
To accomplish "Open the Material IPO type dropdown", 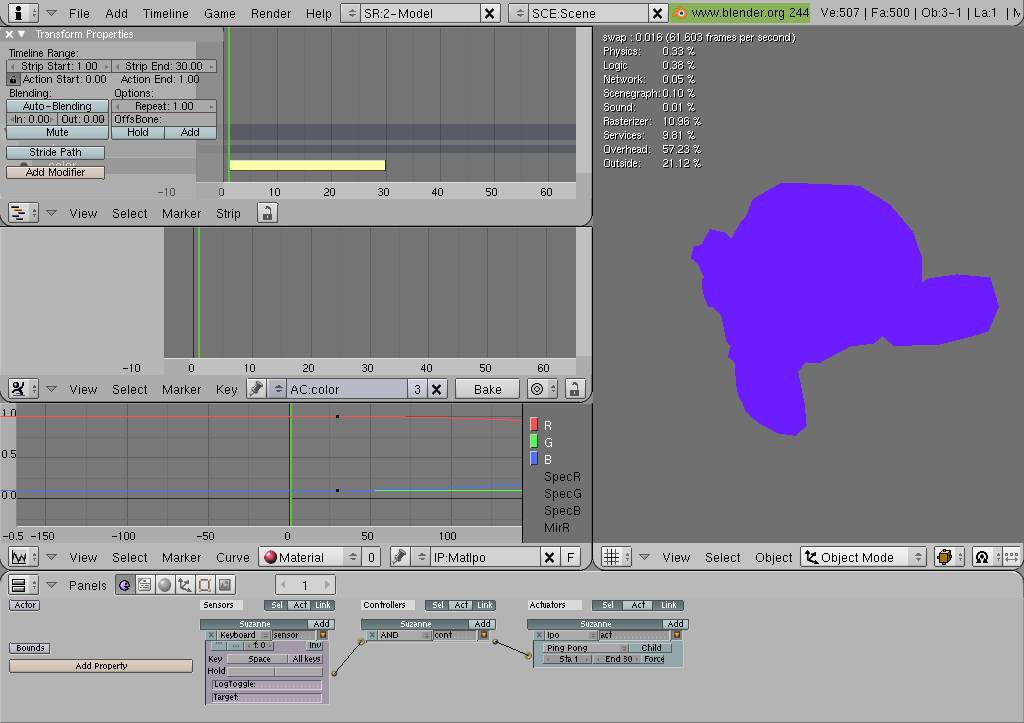I will coord(310,557).
